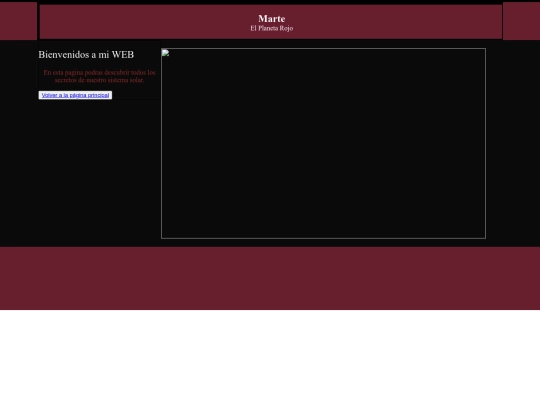Open the 'Volver a la página principal' link

point(75,95)
